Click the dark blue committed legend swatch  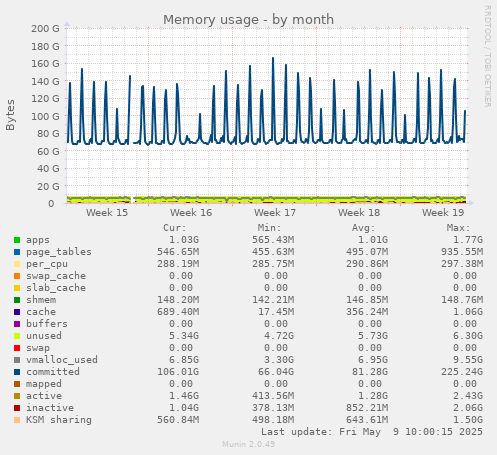17,372
